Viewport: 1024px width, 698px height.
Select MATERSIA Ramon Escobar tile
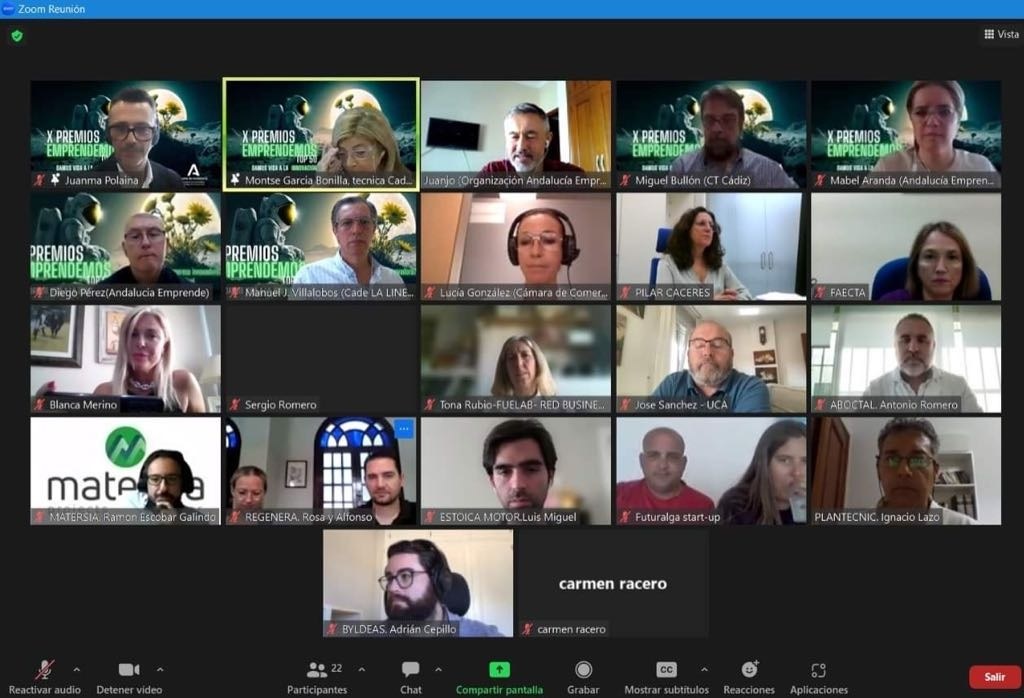point(125,471)
